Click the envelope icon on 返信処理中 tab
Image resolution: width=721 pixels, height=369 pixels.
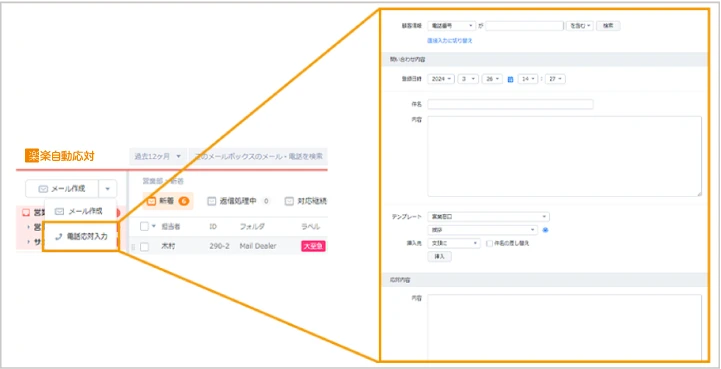click(212, 201)
